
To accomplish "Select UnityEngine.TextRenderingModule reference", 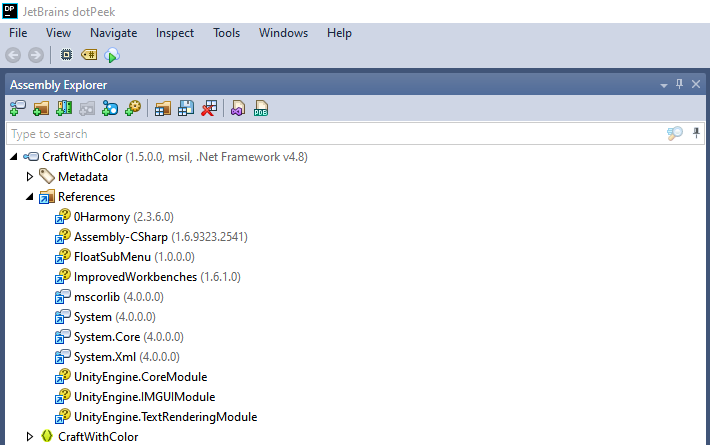I will coord(165,416).
